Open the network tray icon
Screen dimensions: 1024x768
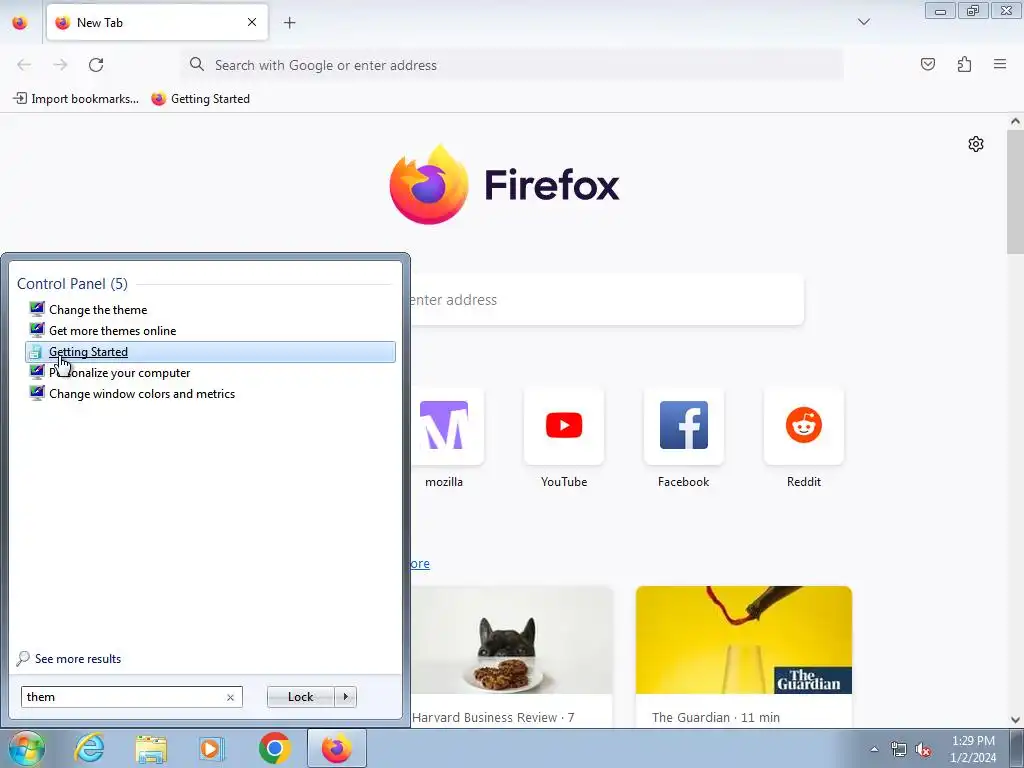point(899,749)
